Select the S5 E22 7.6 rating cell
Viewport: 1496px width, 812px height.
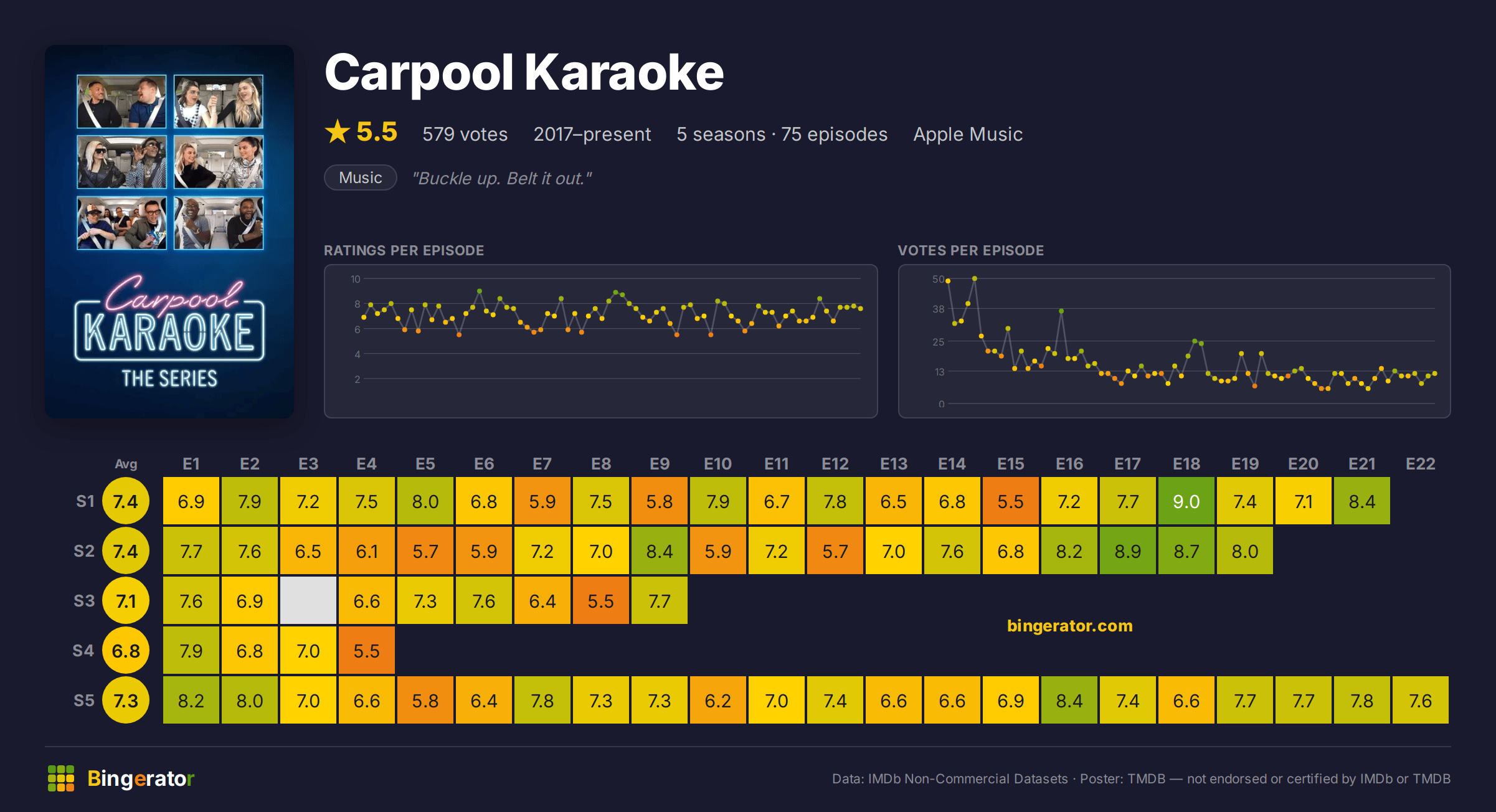(1421, 701)
